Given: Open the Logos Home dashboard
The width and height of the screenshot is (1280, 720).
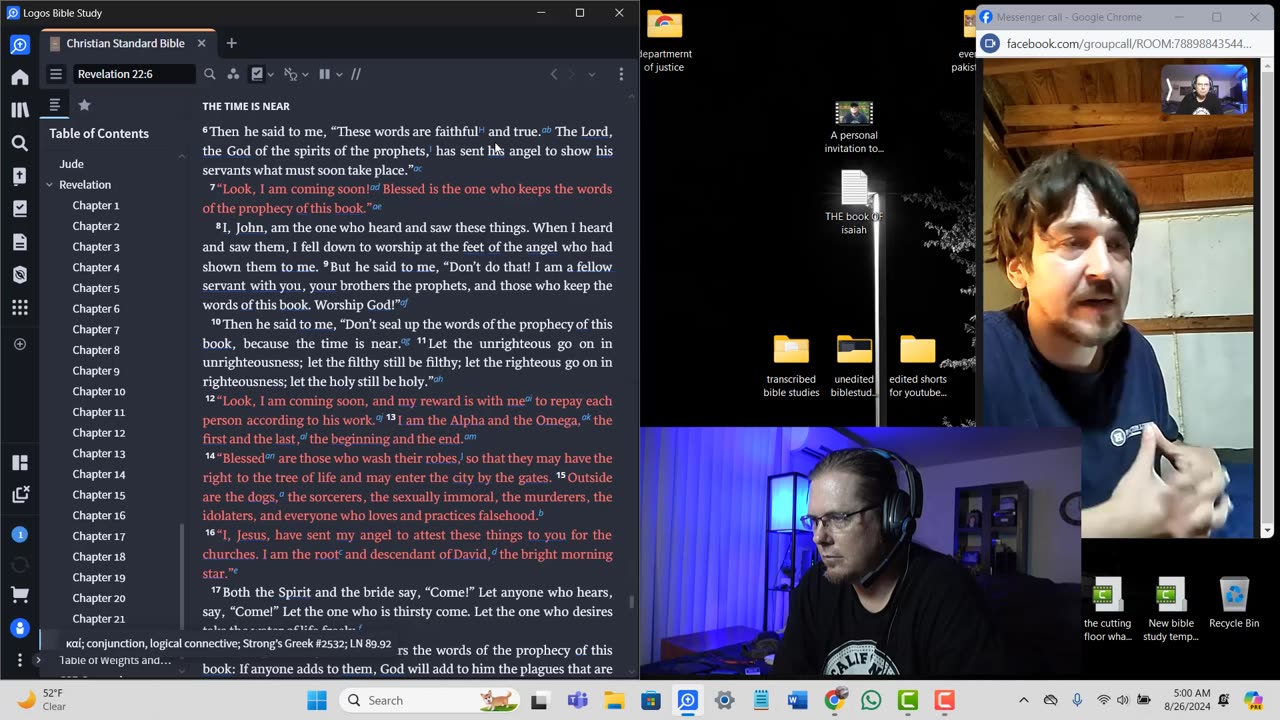Looking at the screenshot, I should tap(20, 77).
